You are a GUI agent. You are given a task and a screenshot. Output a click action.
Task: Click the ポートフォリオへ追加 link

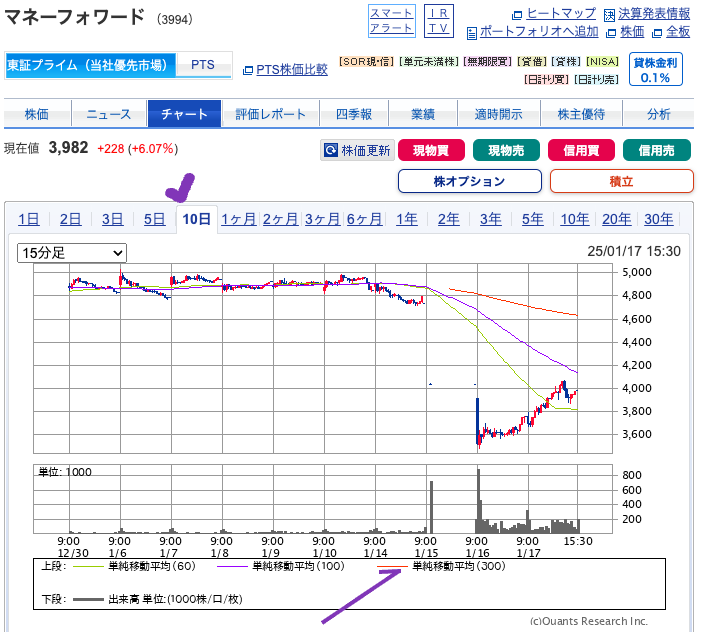tap(539, 32)
